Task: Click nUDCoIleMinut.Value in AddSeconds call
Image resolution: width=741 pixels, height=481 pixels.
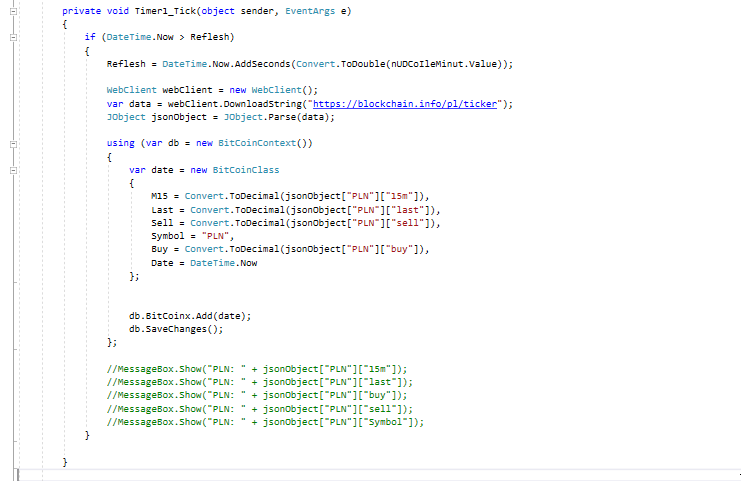Action: coord(443,64)
